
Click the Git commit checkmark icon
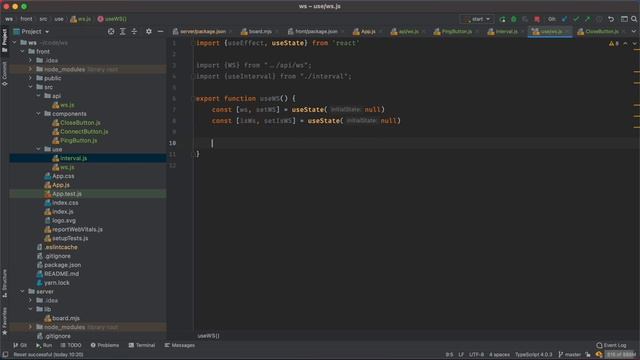(576, 19)
